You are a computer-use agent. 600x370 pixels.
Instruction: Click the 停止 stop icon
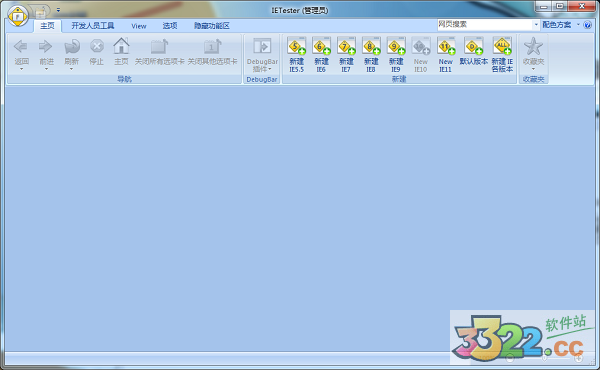click(96, 47)
